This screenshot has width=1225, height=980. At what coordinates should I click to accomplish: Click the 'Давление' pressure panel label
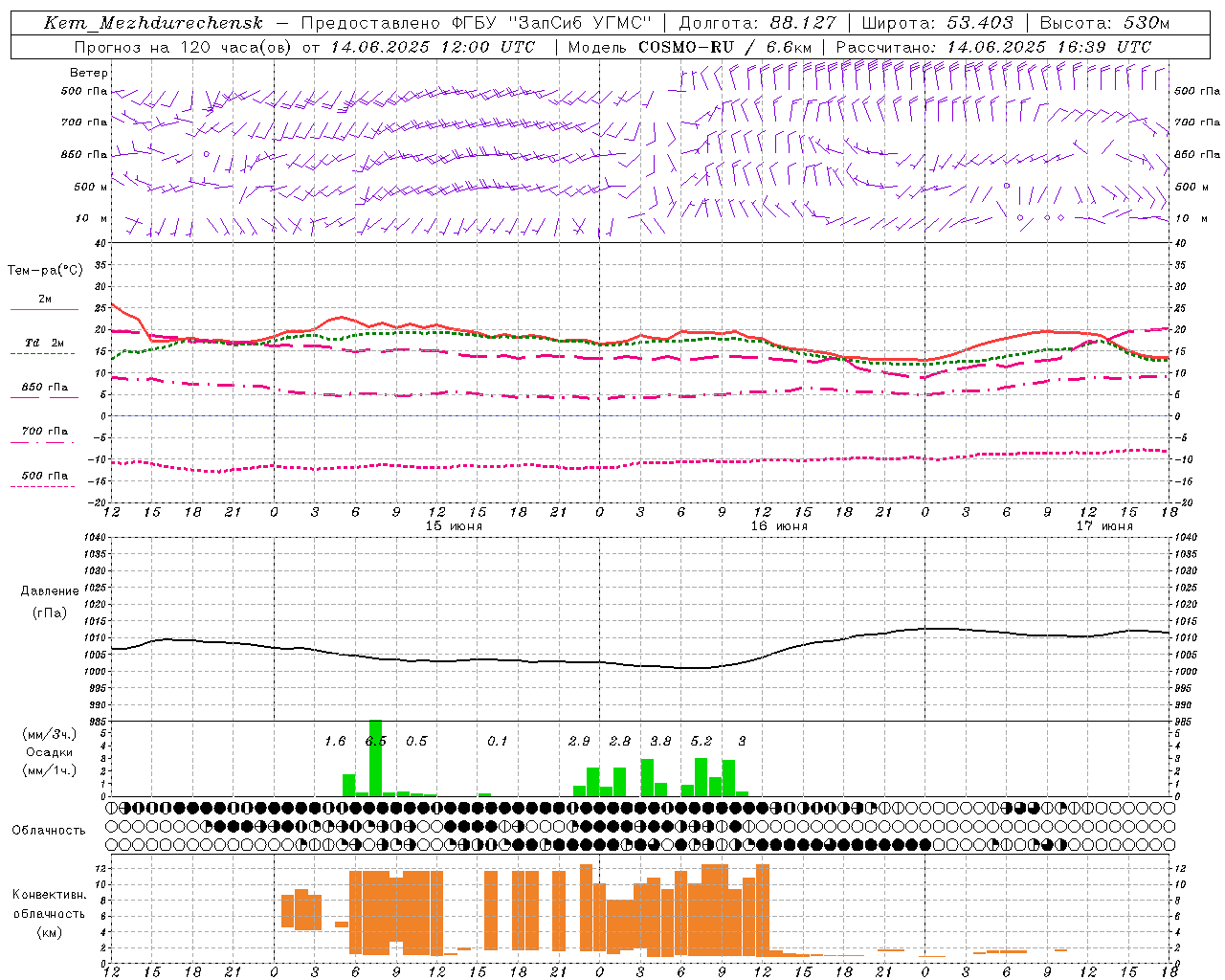click(x=50, y=591)
